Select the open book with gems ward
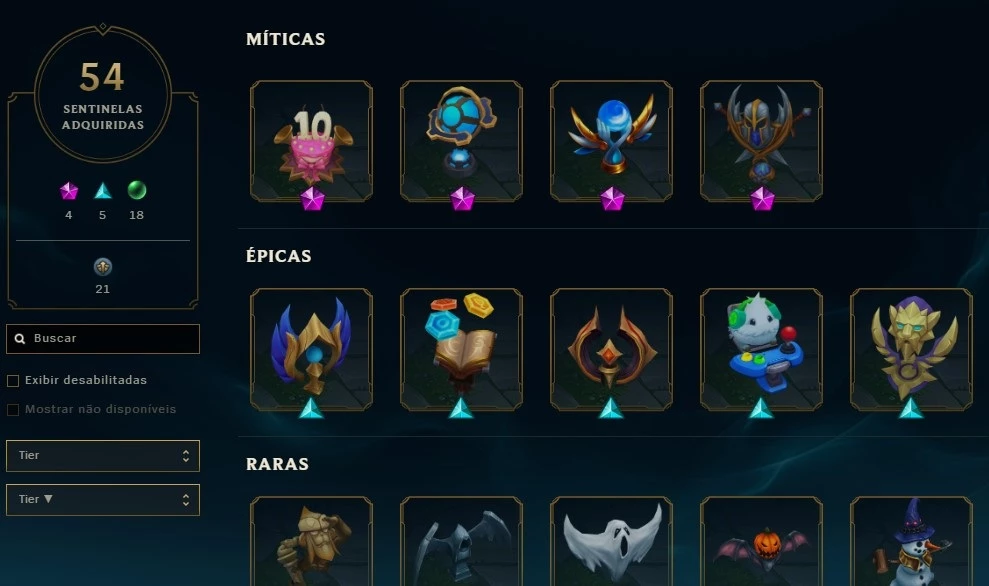This screenshot has width=989, height=586. (462, 349)
